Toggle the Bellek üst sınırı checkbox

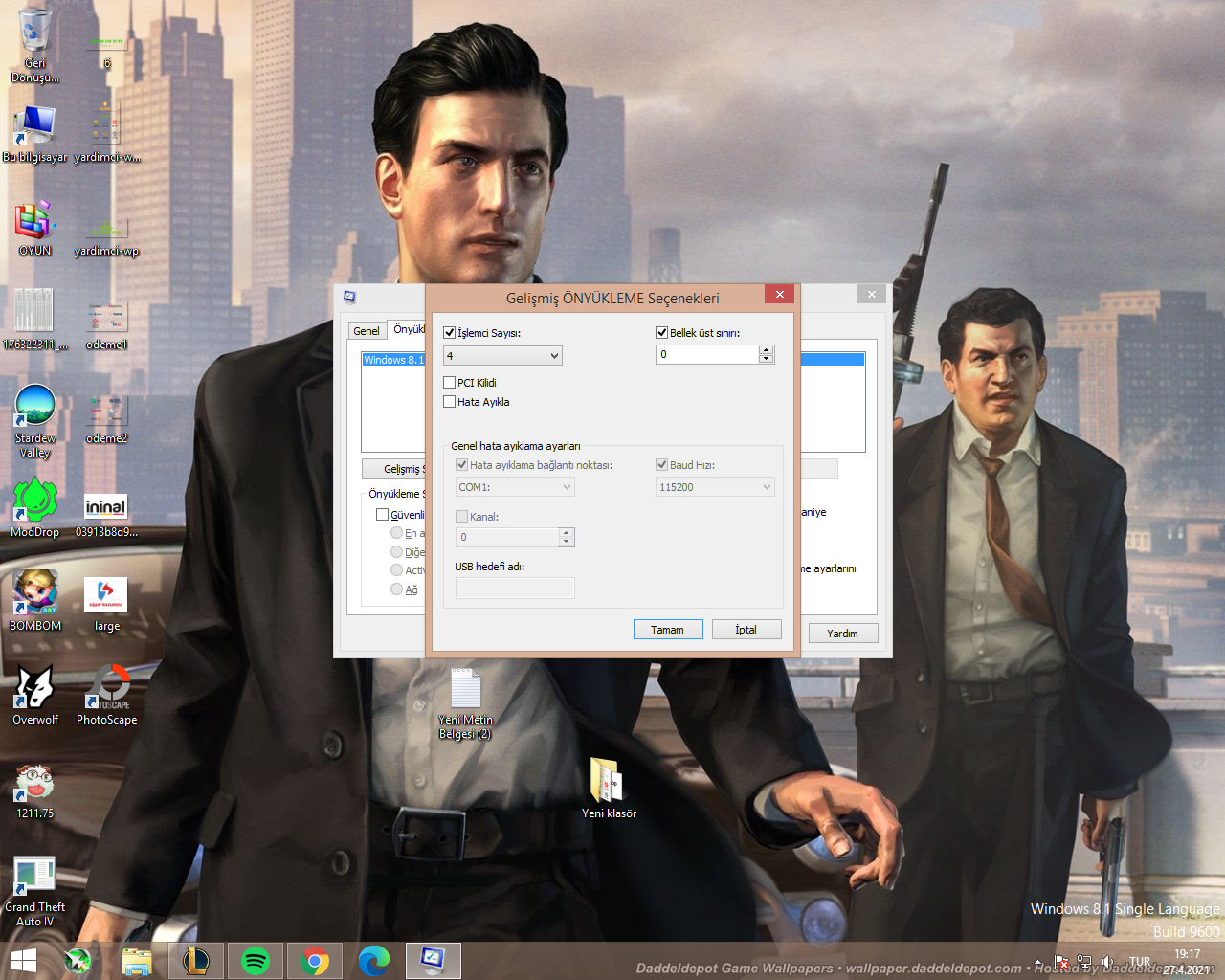(661, 333)
